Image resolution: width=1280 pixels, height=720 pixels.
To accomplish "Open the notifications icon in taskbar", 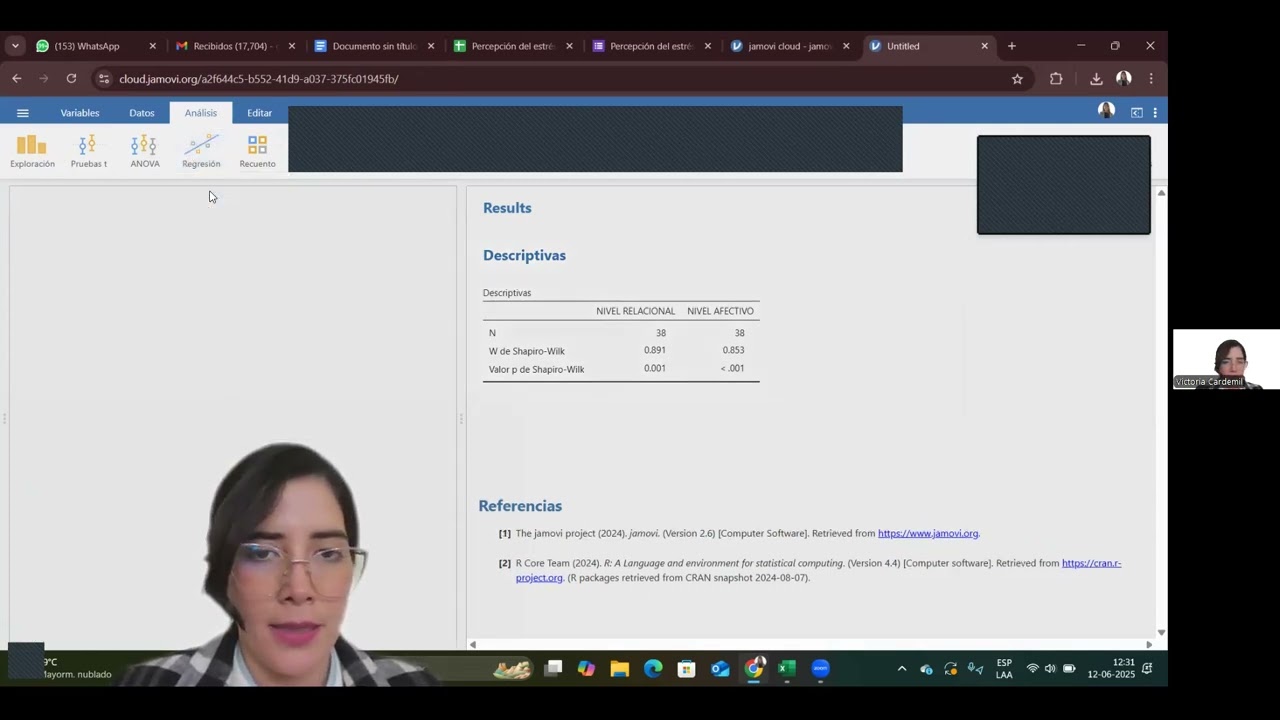I will [x=1148, y=668].
